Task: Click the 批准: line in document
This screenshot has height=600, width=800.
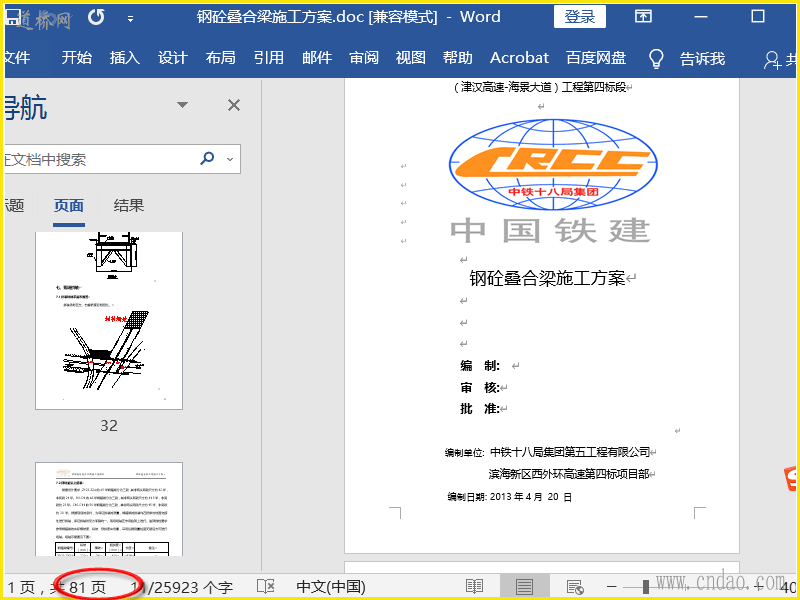Action: coord(480,409)
